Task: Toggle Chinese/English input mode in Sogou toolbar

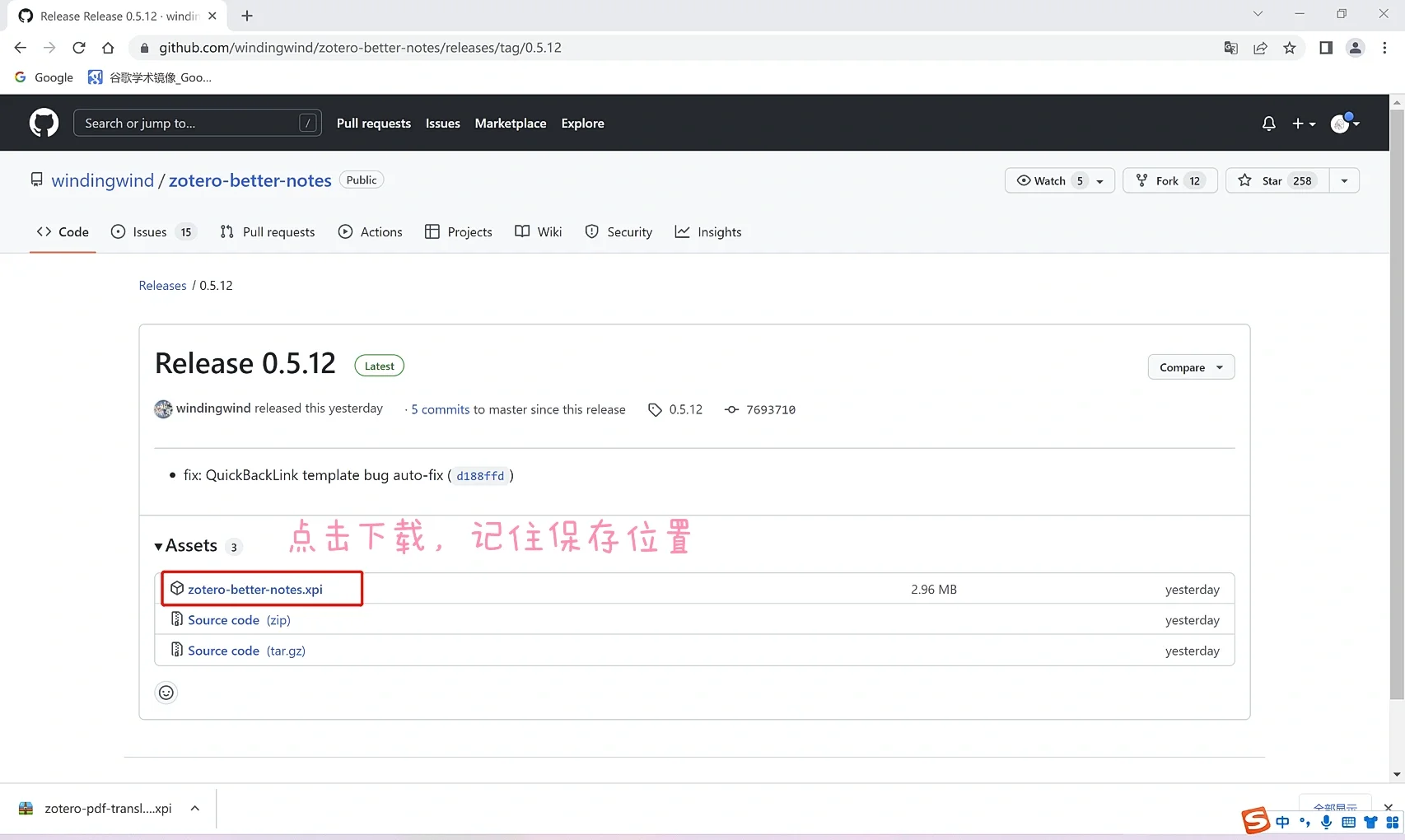Action: (x=1281, y=821)
